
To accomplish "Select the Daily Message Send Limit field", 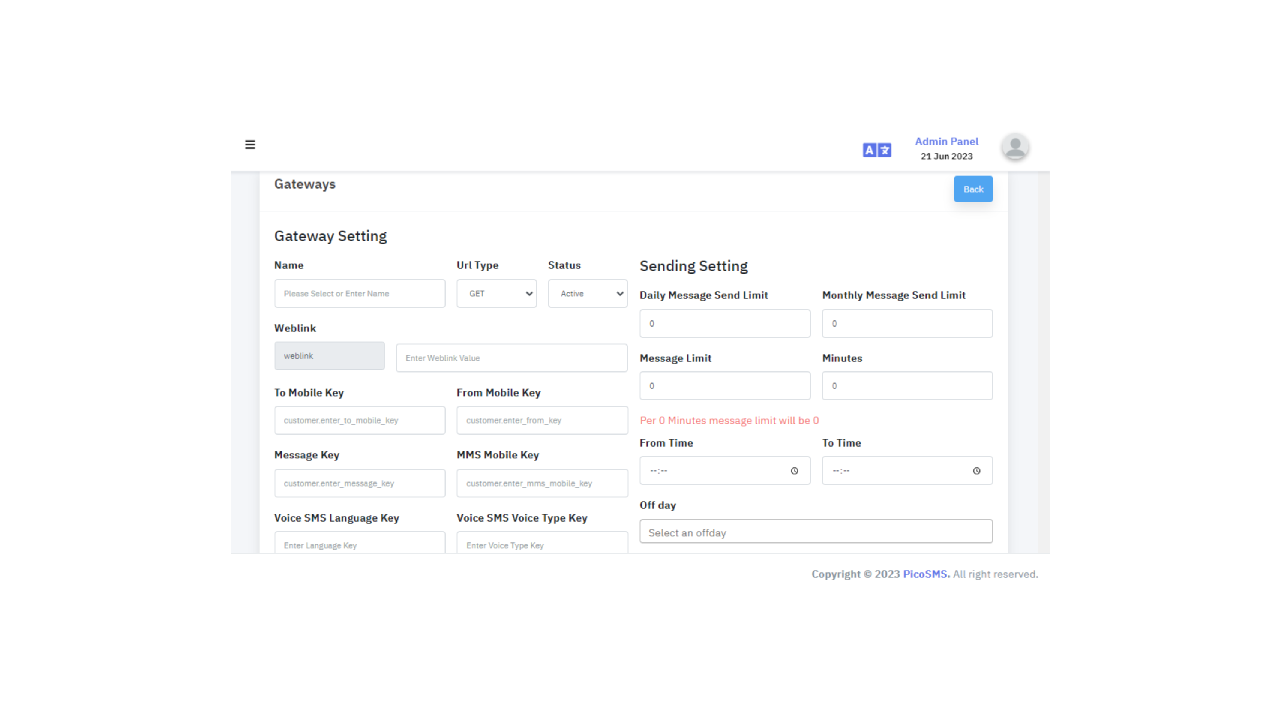I will (724, 324).
